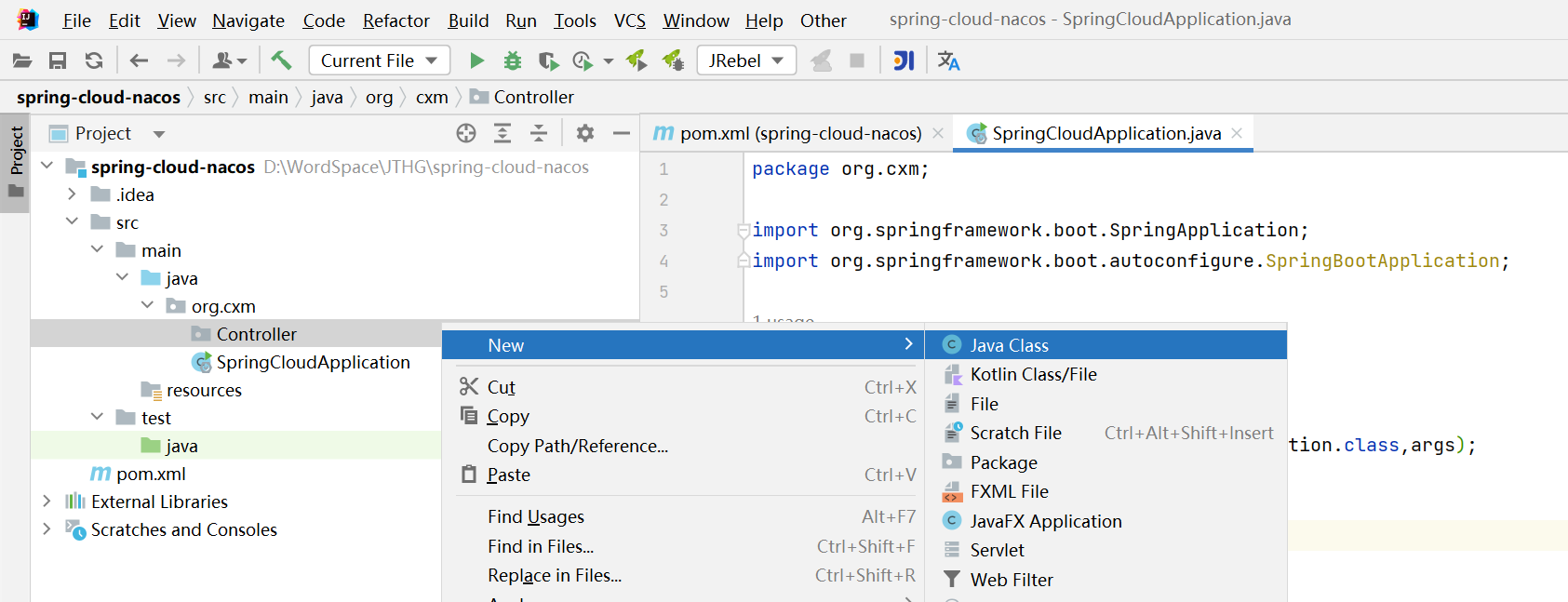Click the Expand All tree icon

[503, 134]
